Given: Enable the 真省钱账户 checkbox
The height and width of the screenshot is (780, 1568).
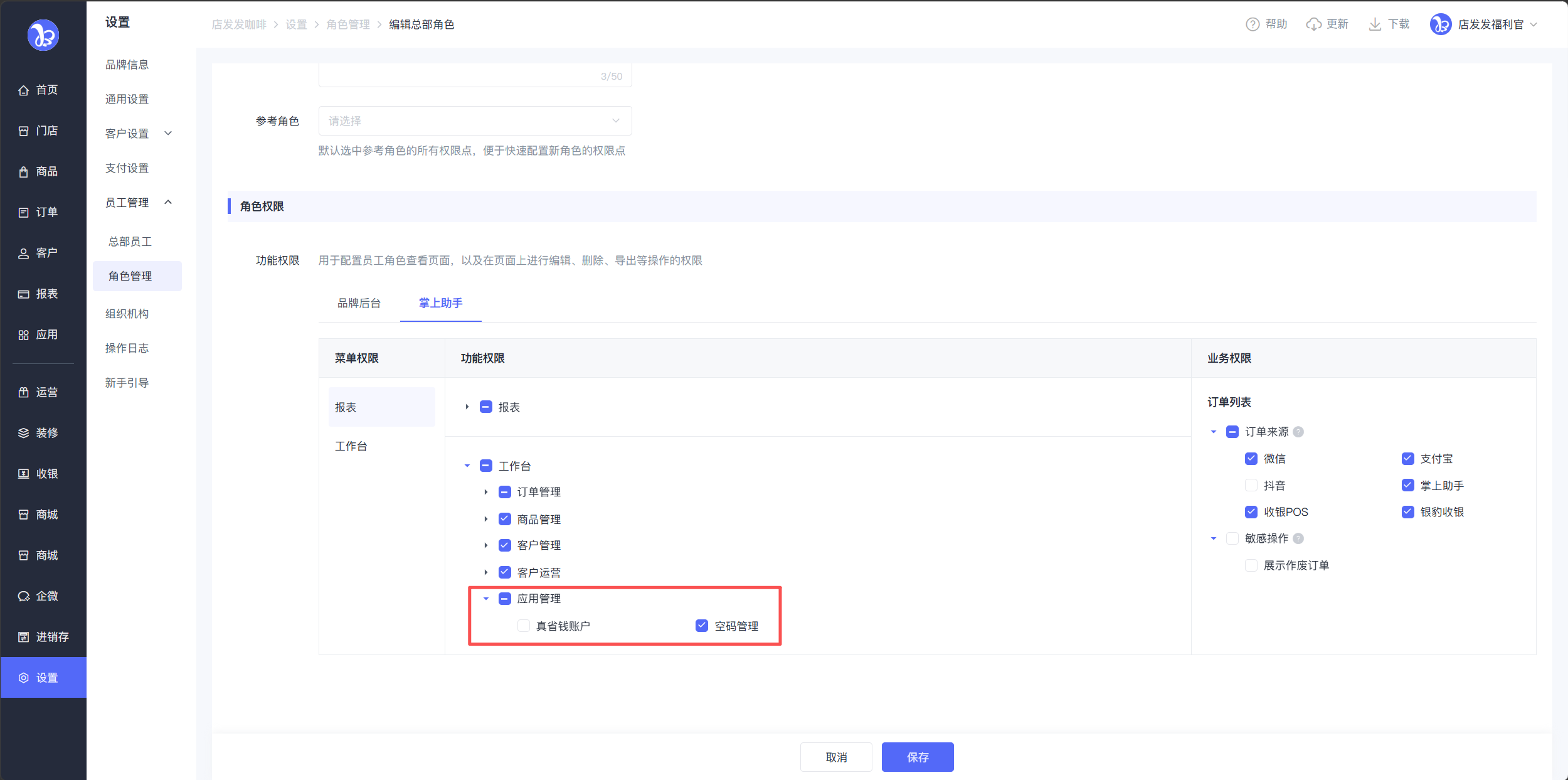Looking at the screenshot, I should [x=523, y=626].
